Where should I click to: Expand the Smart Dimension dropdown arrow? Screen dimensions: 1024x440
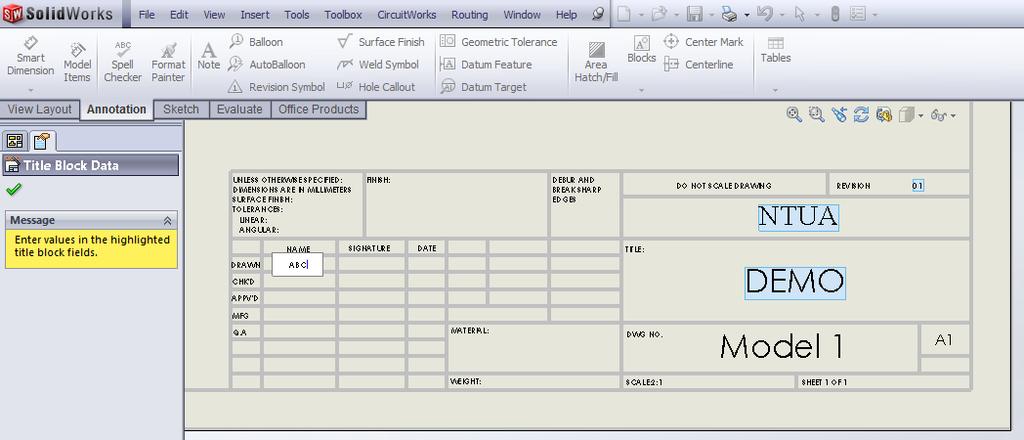pos(30,90)
